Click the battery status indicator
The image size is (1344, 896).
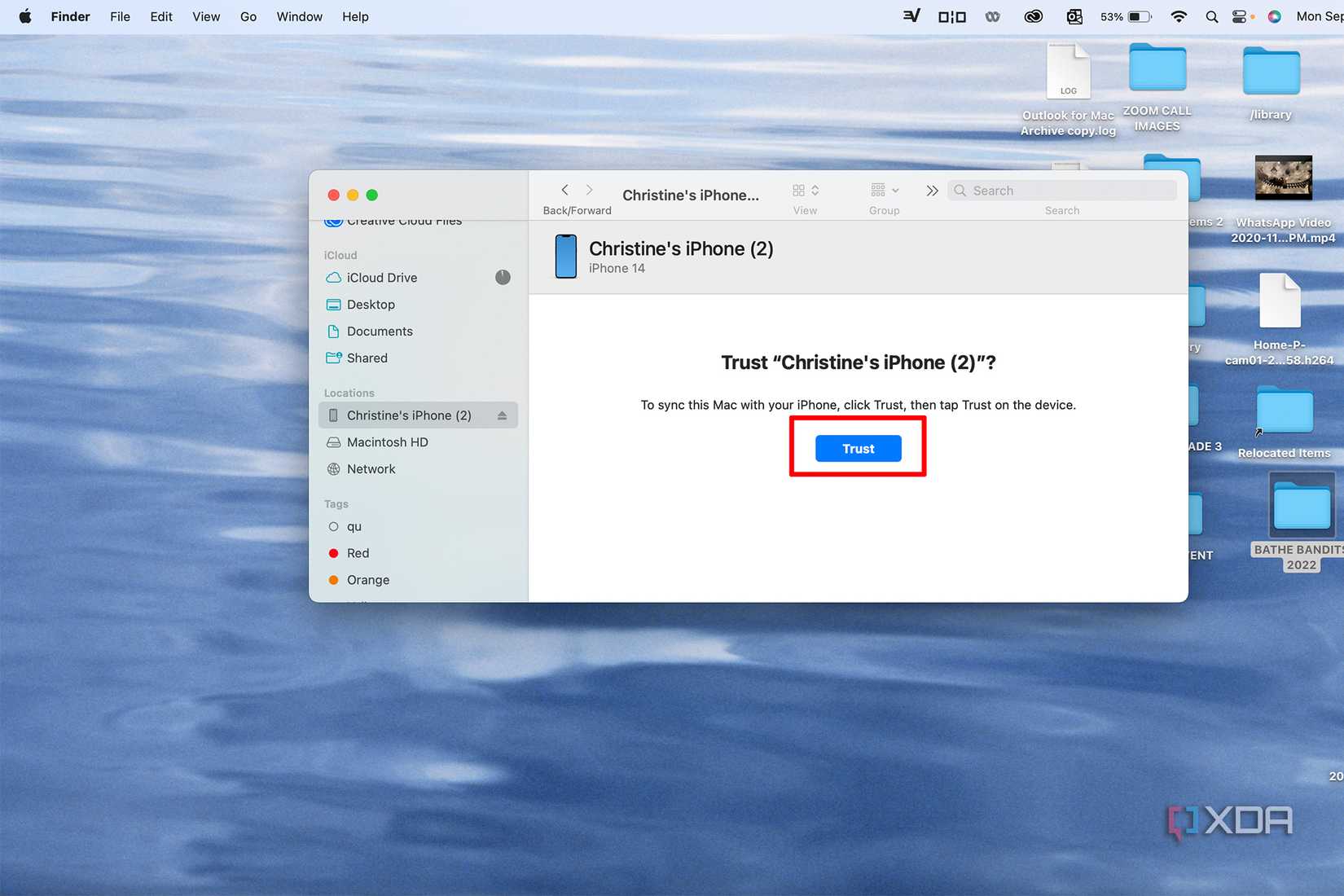click(x=1126, y=16)
